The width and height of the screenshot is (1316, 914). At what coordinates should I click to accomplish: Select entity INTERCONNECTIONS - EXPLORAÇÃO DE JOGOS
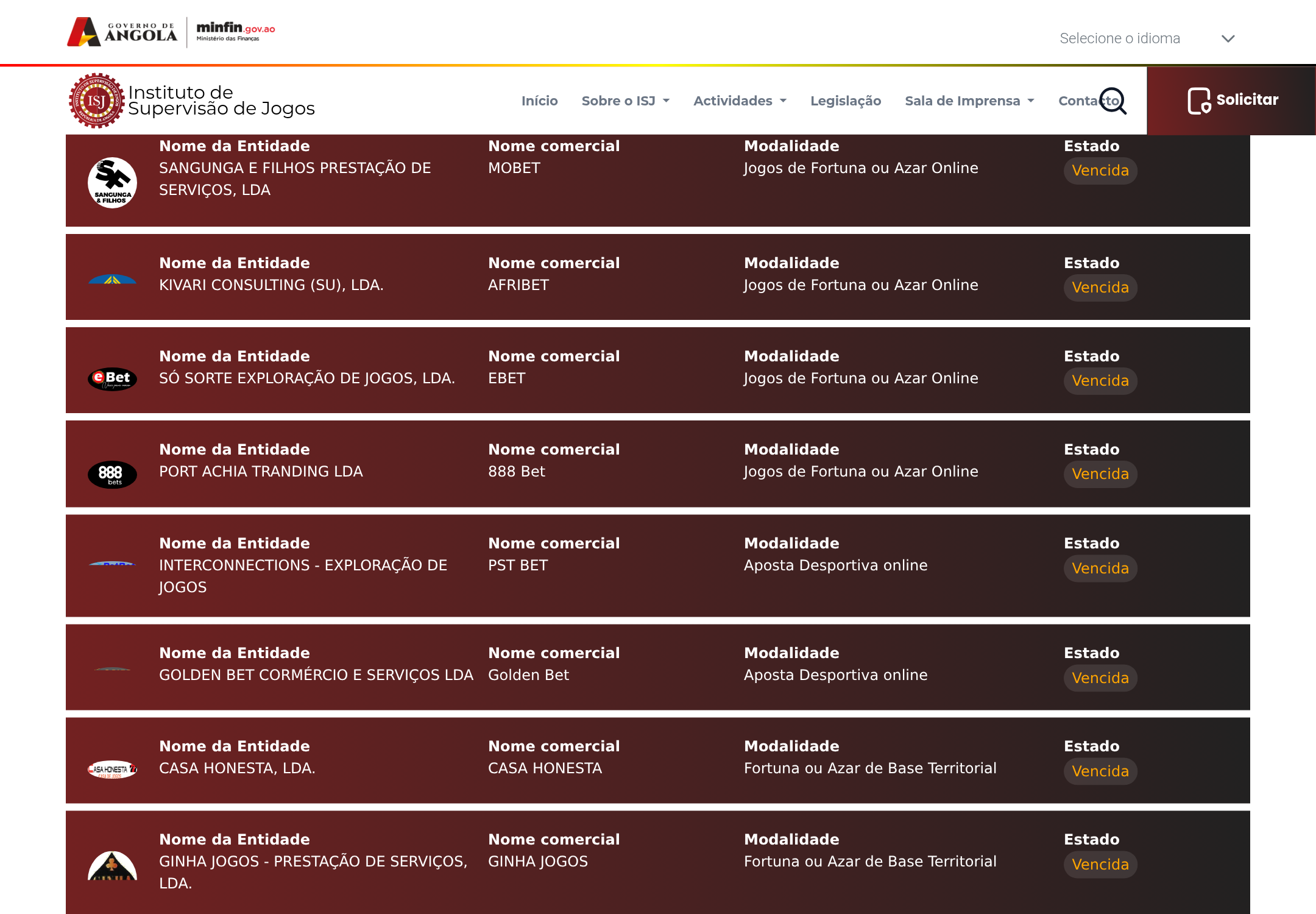coord(303,576)
